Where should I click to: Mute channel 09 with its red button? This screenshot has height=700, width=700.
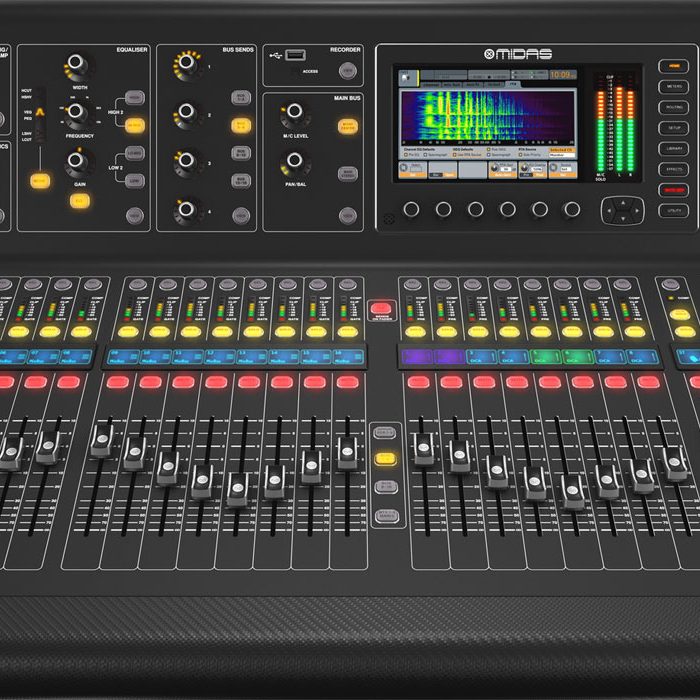tap(117, 382)
